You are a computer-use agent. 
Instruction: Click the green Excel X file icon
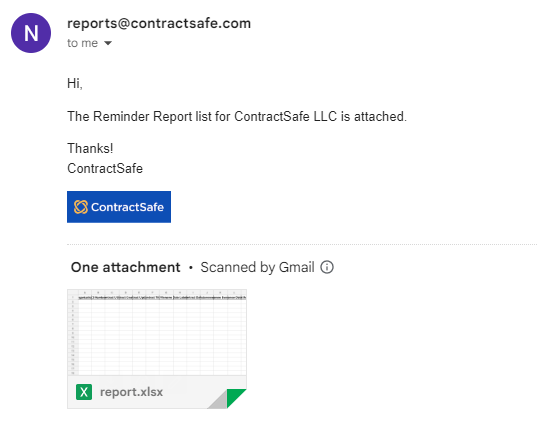click(84, 392)
